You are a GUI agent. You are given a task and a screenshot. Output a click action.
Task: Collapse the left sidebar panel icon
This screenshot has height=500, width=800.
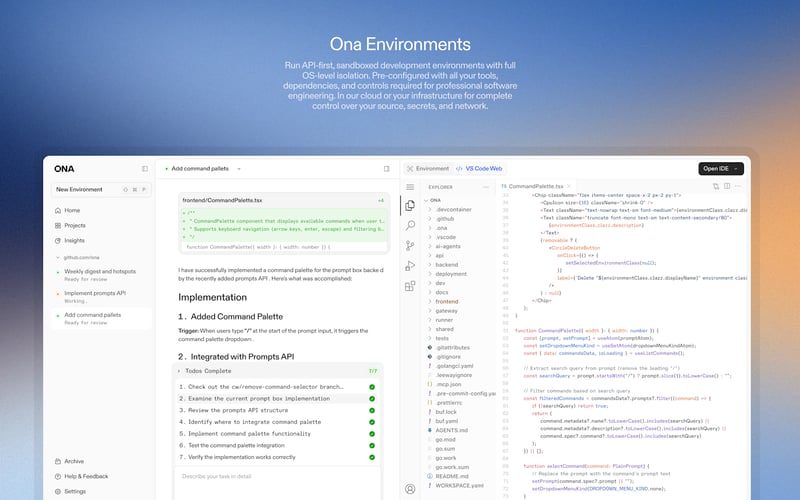coord(145,169)
